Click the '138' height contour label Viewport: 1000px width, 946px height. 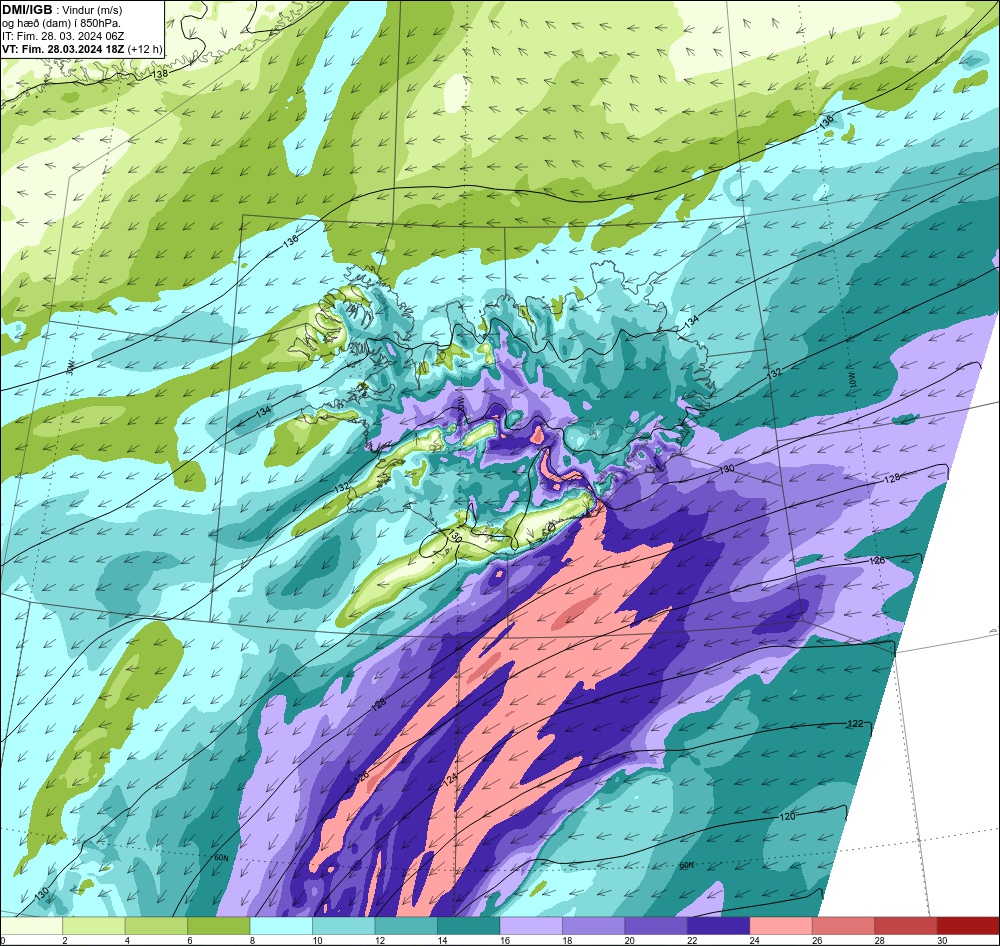(160, 74)
